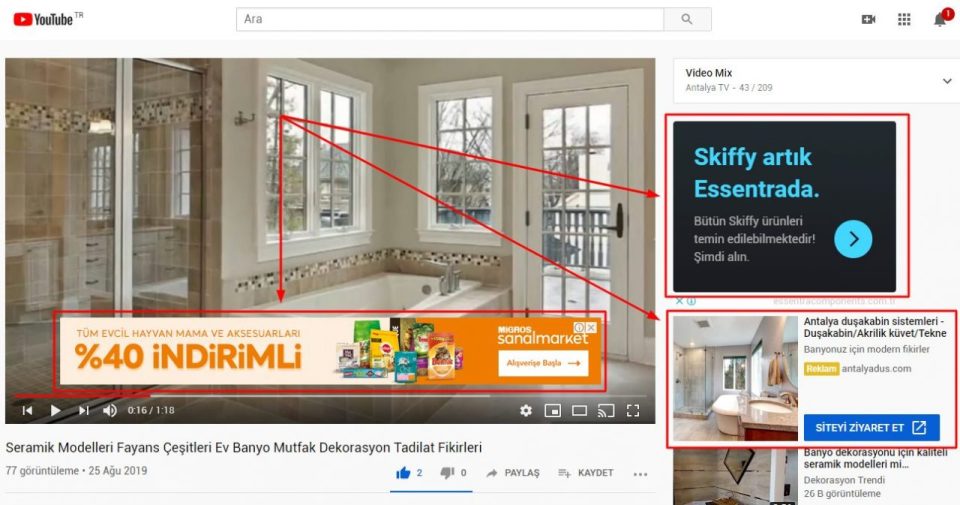Submit search with magnifier button
The image size is (960, 505).
click(x=687, y=19)
